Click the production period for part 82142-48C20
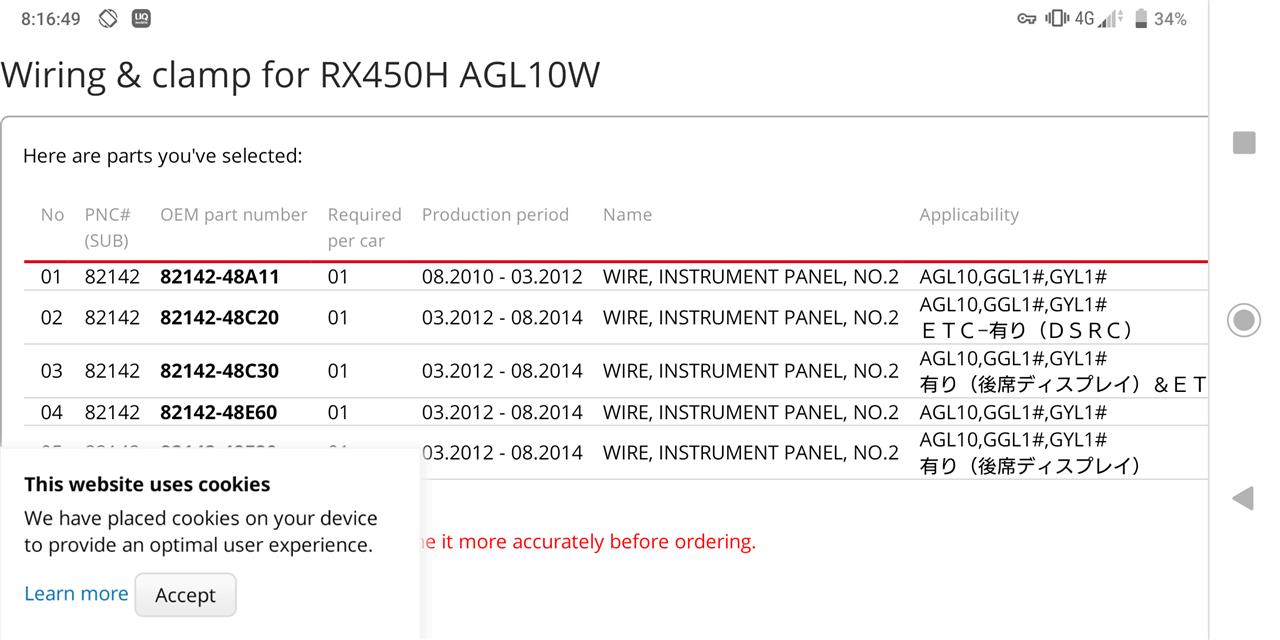Viewport: 1280px width, 640px height. click(x=502, y=318)
